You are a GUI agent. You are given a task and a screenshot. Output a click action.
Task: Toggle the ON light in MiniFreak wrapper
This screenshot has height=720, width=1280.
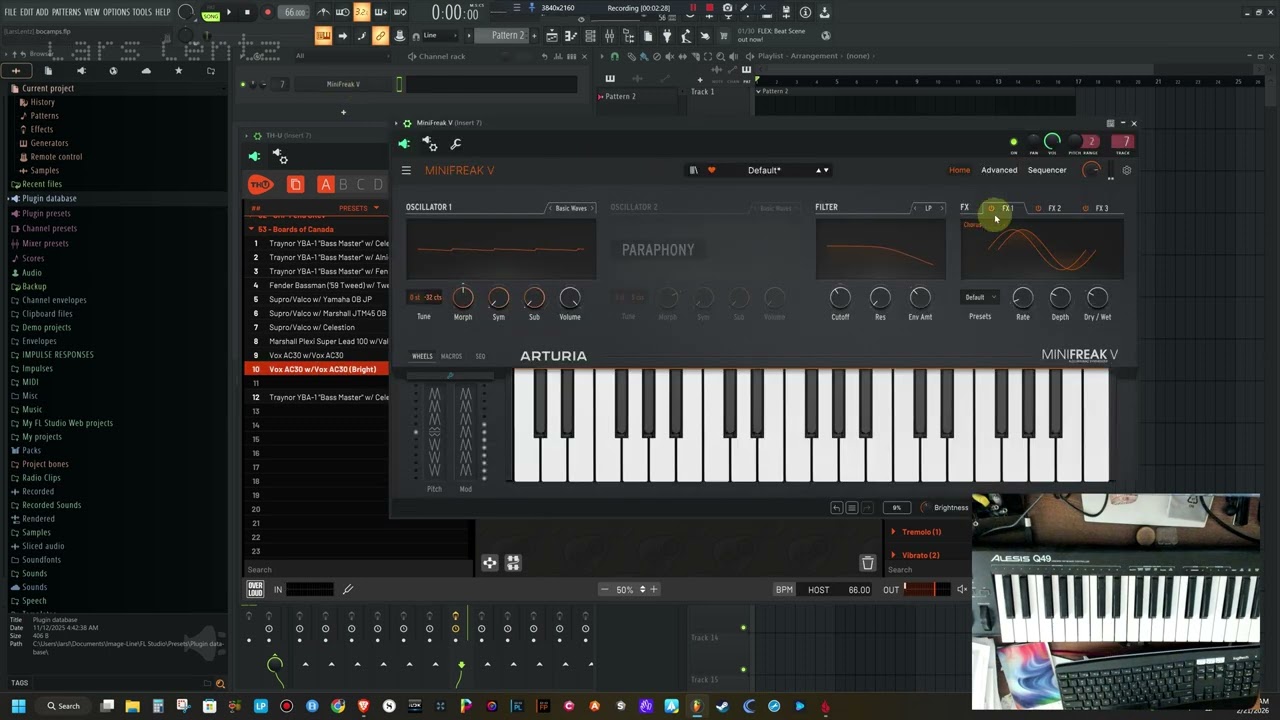click(x=1013, y=142)
